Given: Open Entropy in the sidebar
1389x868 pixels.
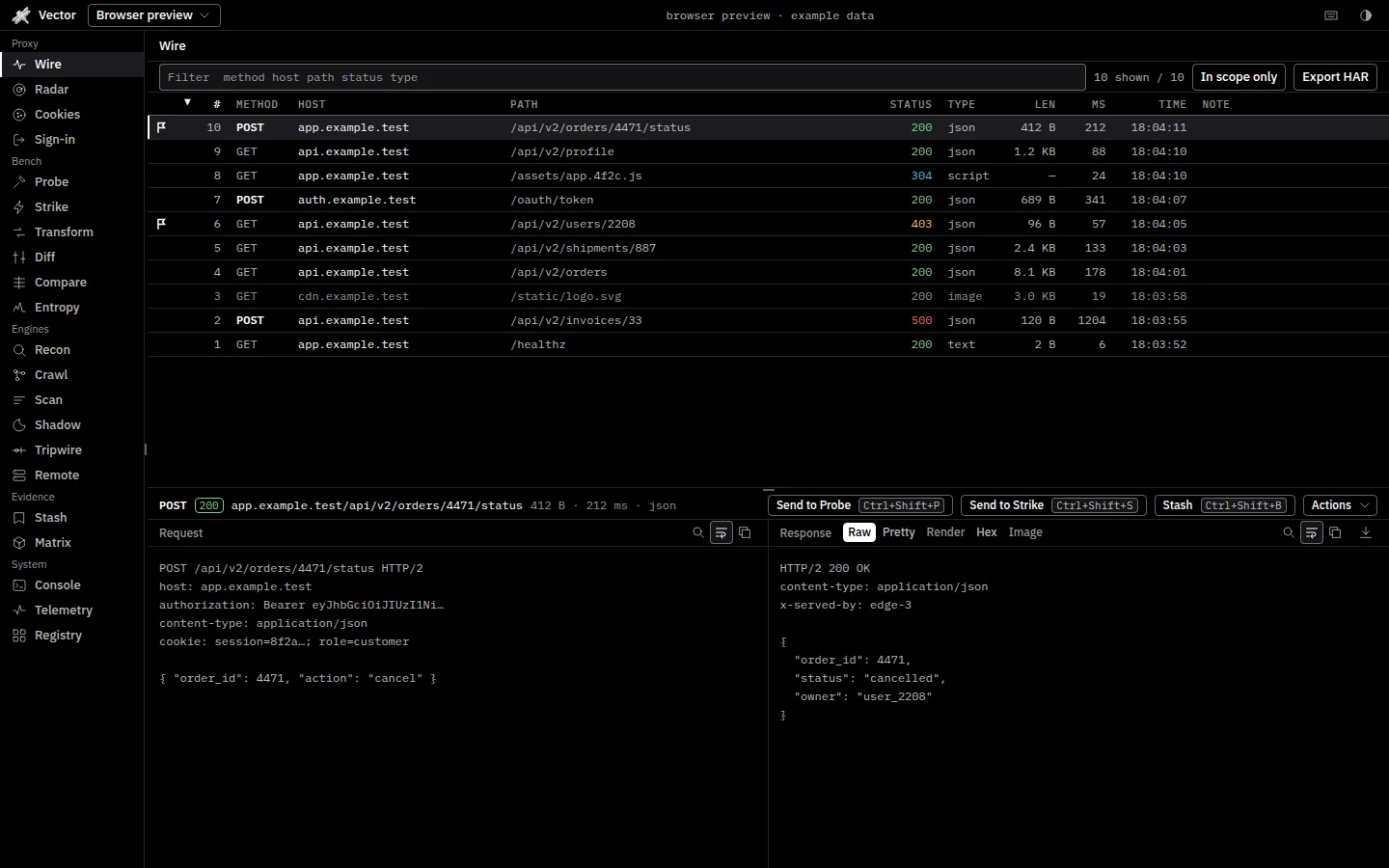Looking at the screenshot, I should tap(71, 308).
